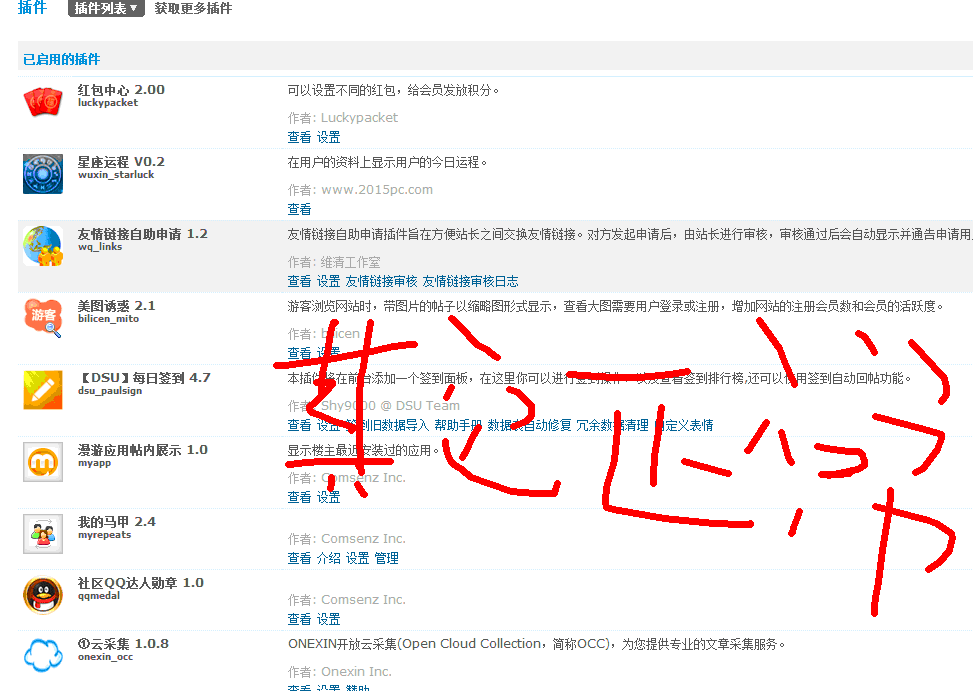Screen dimensions: 973x691
Task: Click the 漫游应用帖内展示 orange M icon
Action: pyautogui.click(x=43, y=461)
